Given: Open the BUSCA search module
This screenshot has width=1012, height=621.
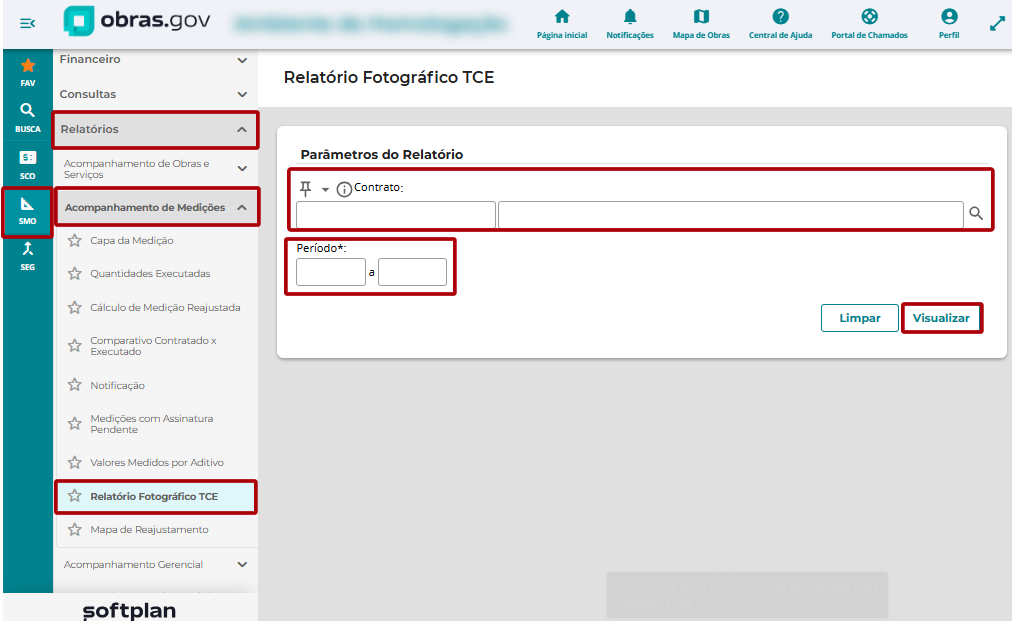Looking at the screenshot, I should coord(28,118).
